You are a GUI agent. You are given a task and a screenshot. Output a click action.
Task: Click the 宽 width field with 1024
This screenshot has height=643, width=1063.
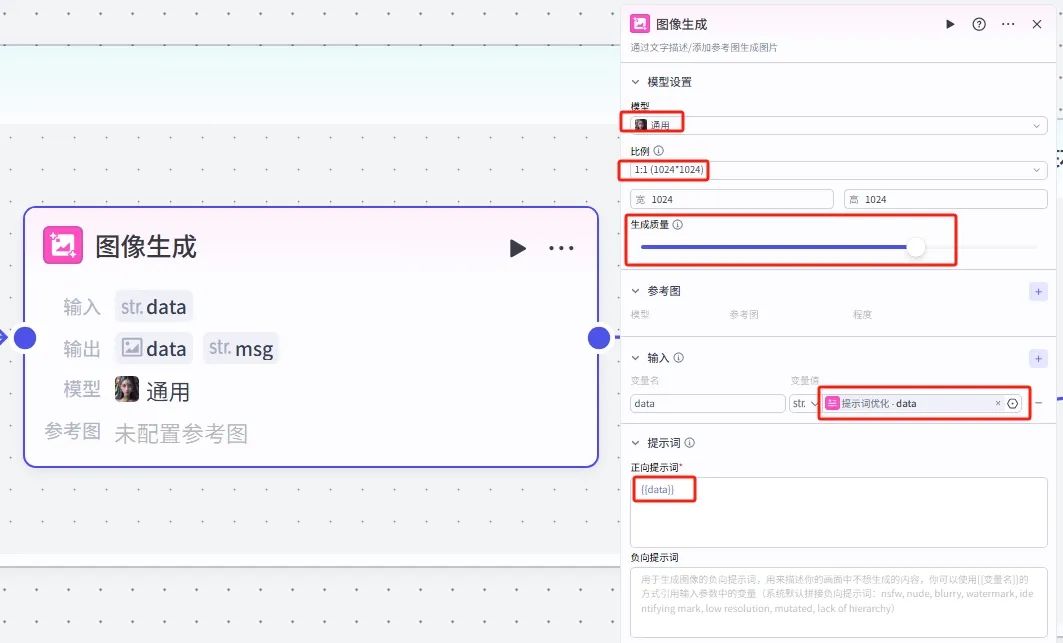pyautogui.click(x=731, y=199)
